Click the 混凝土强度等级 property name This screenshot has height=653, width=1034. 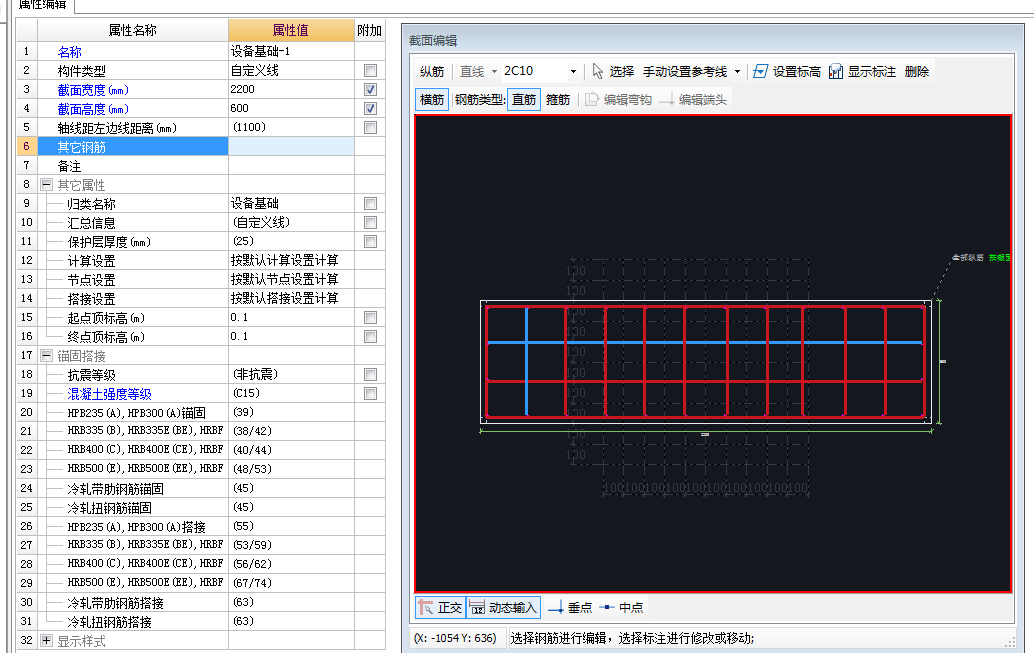[109, 394]
